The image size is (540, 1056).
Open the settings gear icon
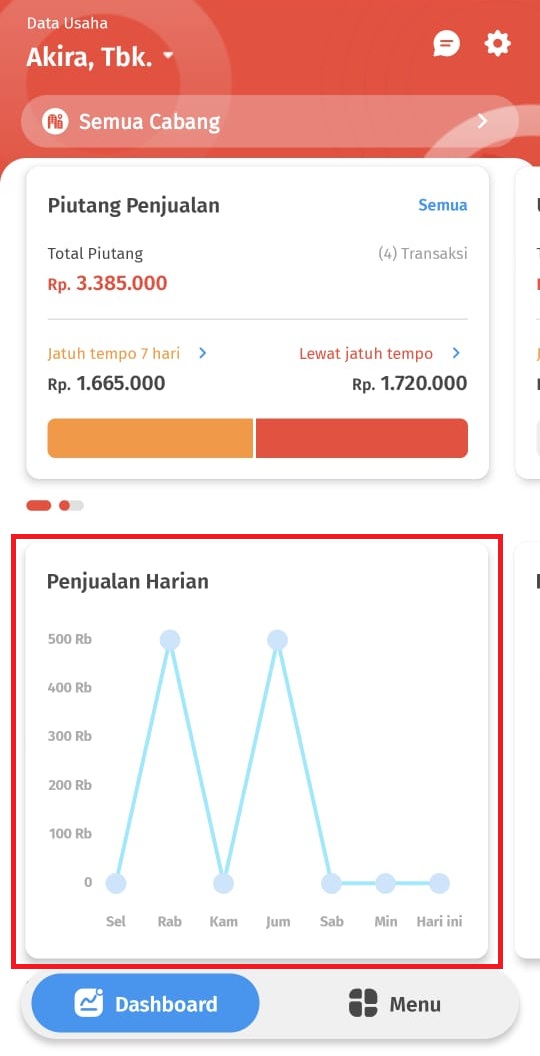pyautogui.click(x=498, y=44)
